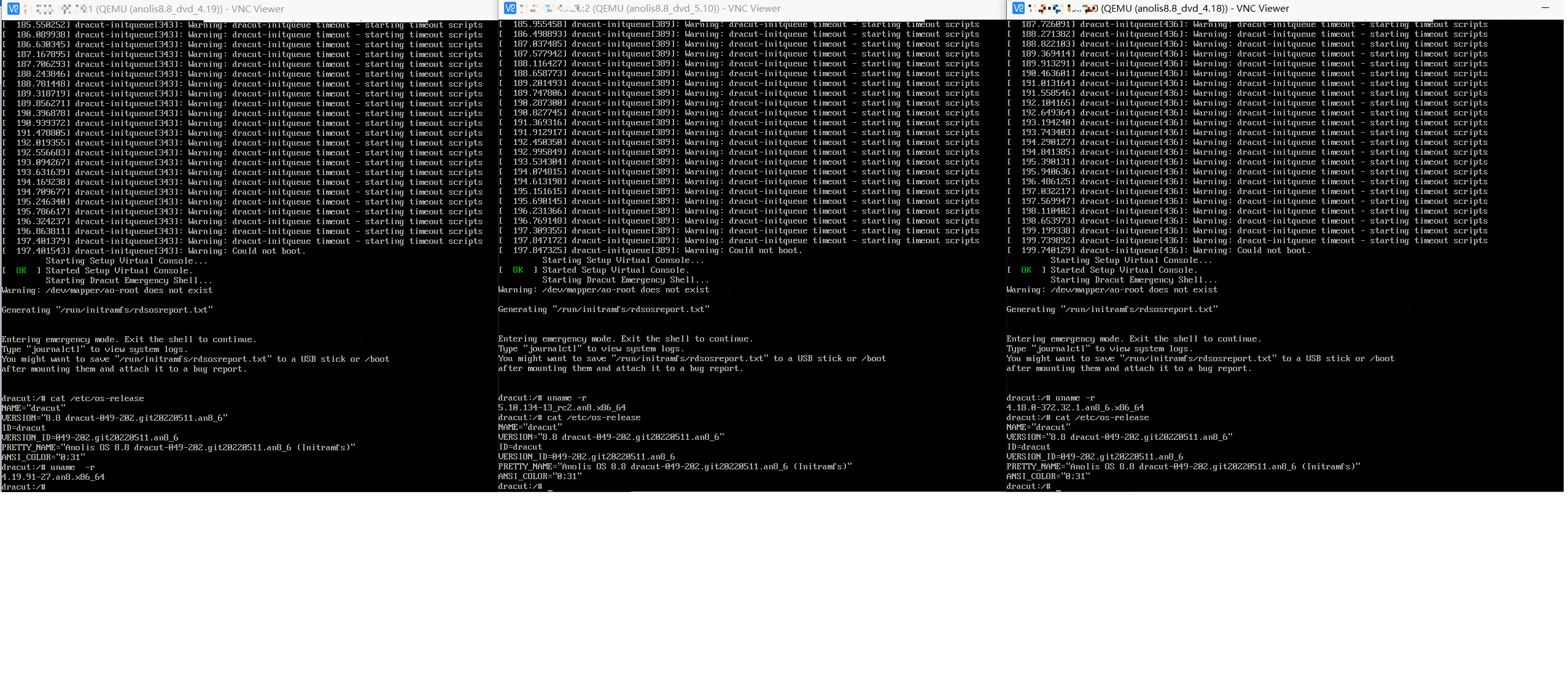Click green OK status in 4.18 console
This screenshot has height=677, width=1568.
click(x=1026, y=270)
